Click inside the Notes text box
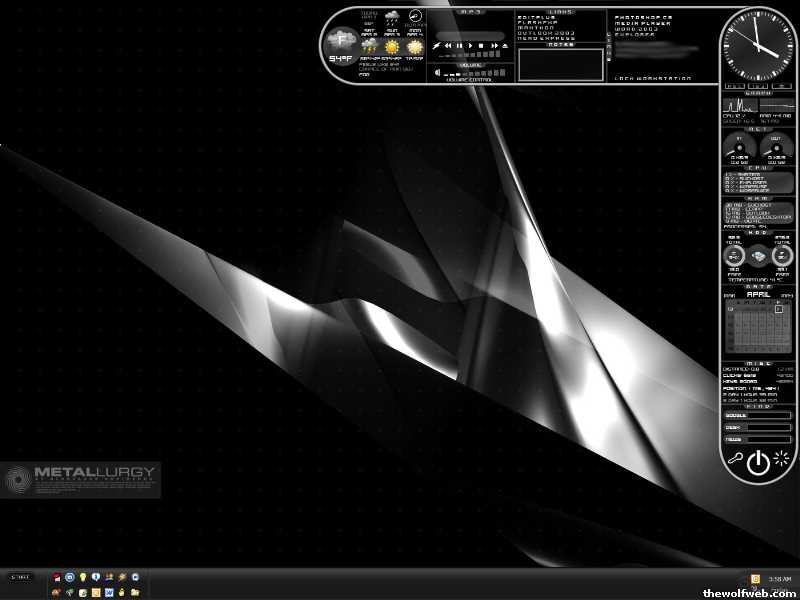 561,65
